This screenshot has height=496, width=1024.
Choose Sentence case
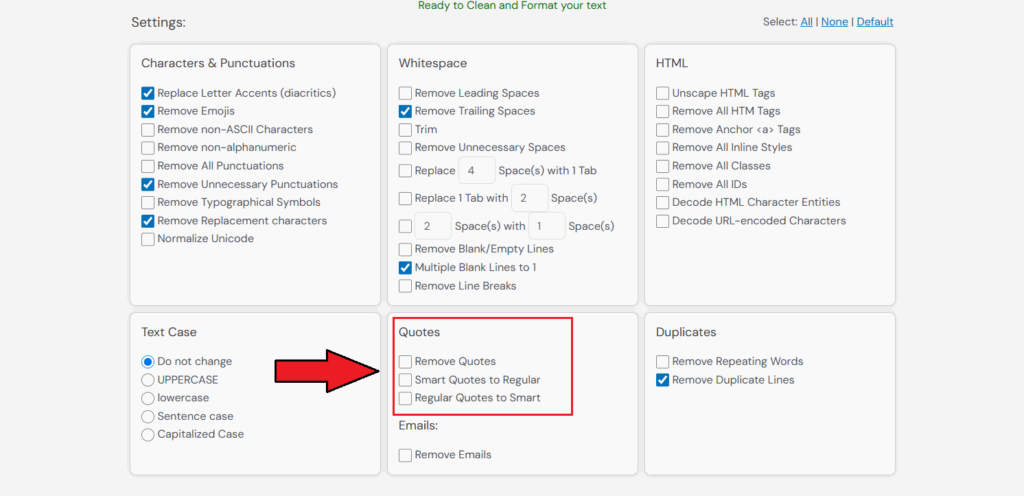(x=148, y=416)
